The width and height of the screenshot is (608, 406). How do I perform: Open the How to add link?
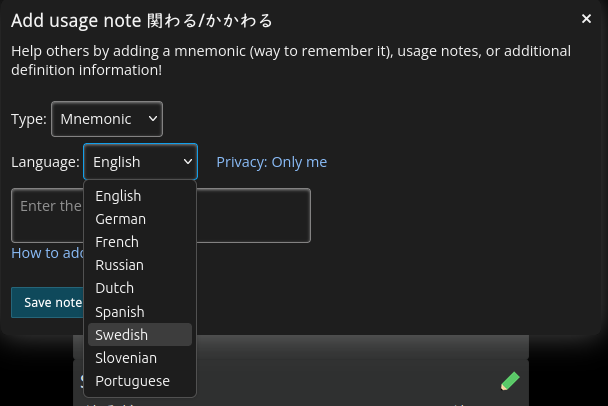click(x=47, y=253)
